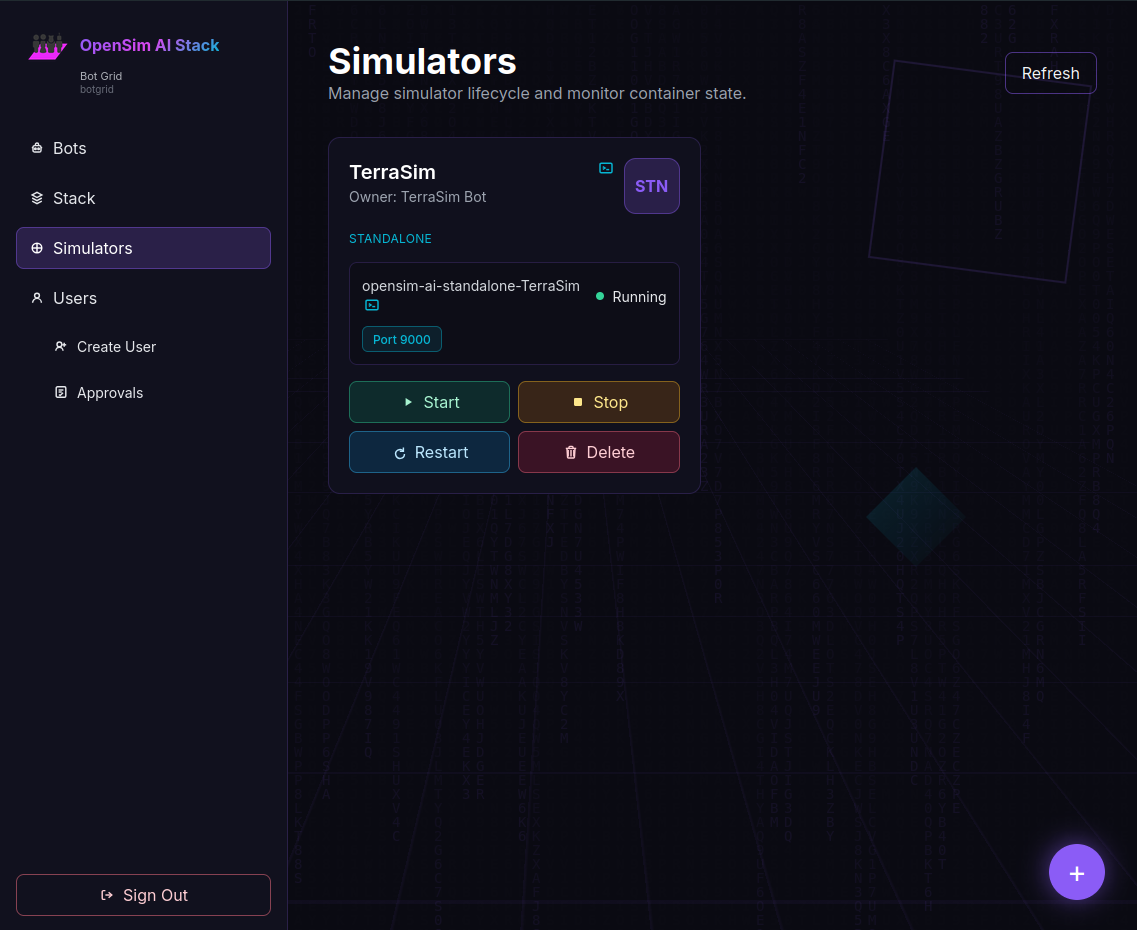
Task: Refresh the simulators list
Action: tap(1050, 73)
